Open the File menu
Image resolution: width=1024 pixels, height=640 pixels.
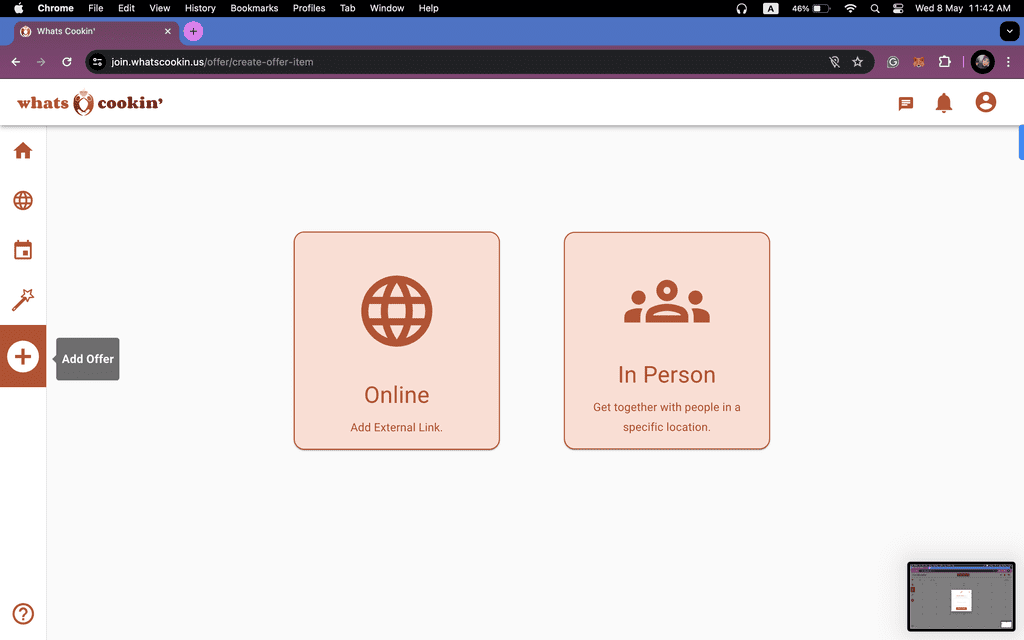[95, 8]
